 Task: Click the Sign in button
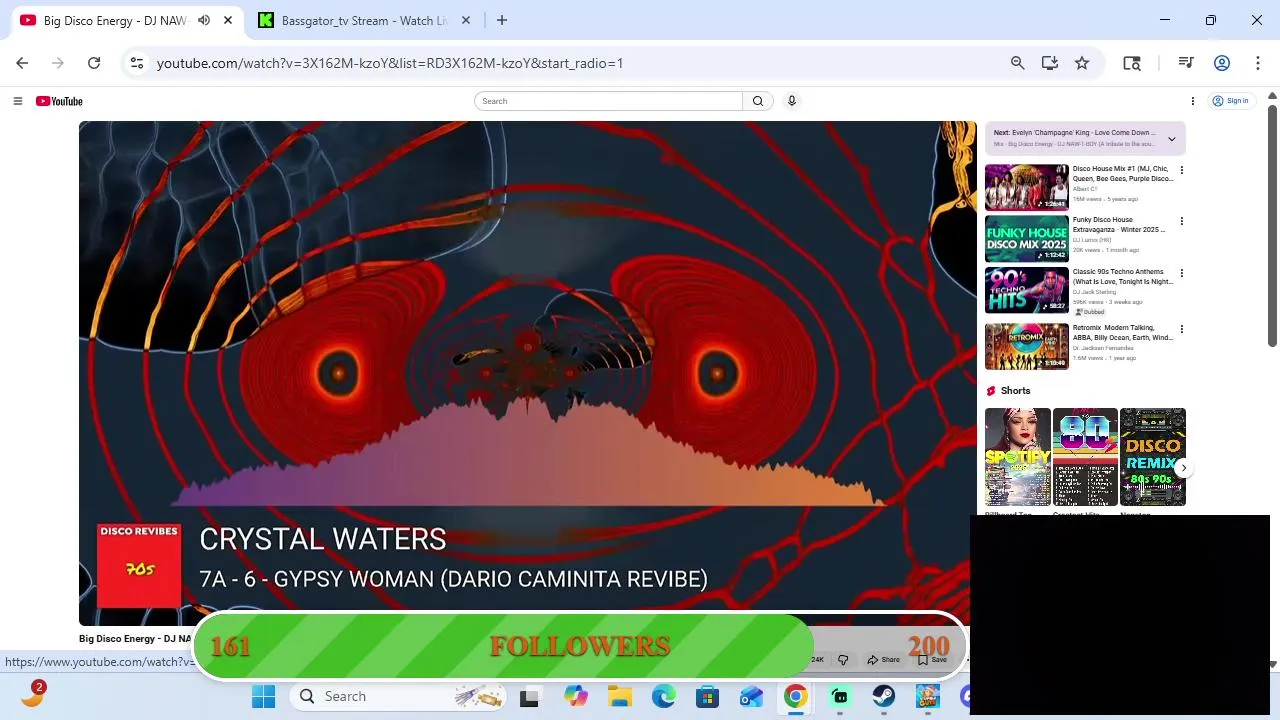[x=1231, y=101]
